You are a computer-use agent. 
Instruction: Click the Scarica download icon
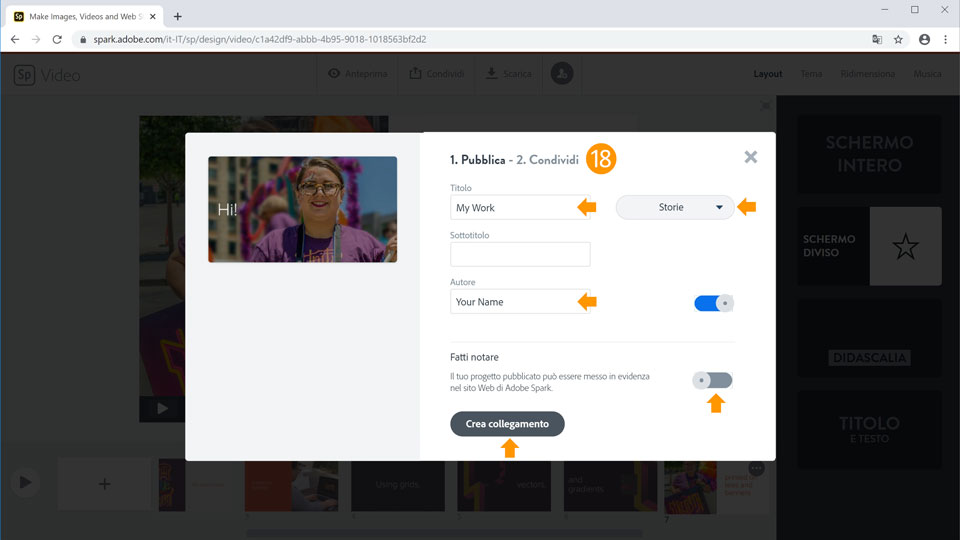492,73
